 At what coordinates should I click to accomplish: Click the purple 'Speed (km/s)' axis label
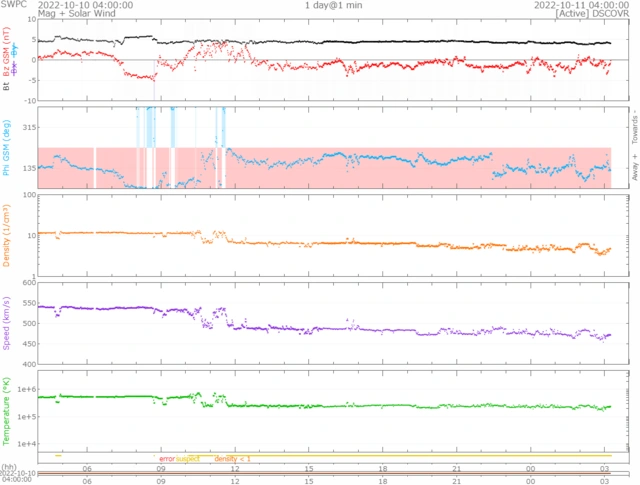[x=5, y=322]
